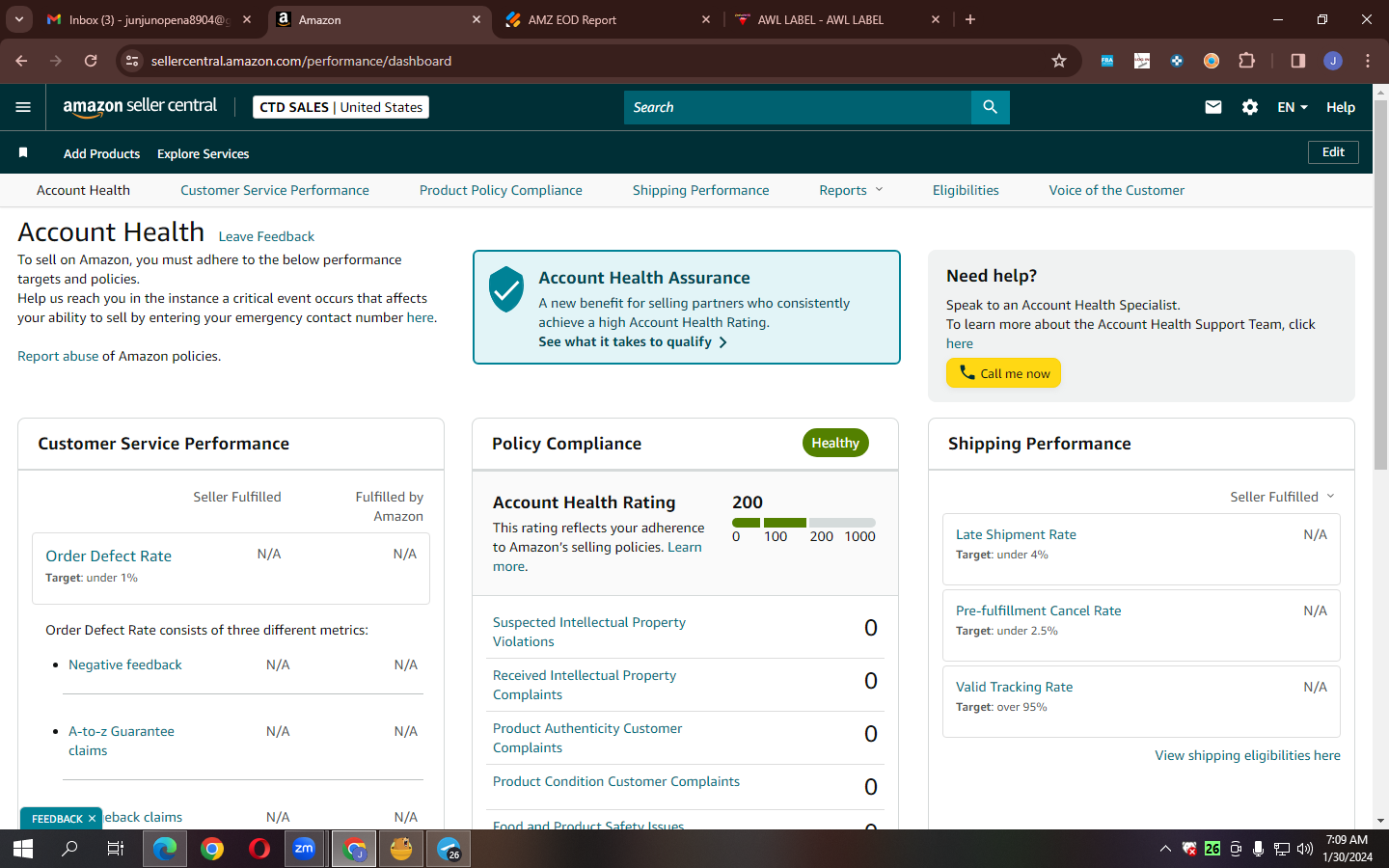Select the Account Health nav tab

pyautogui.click(x=83, y=190)
